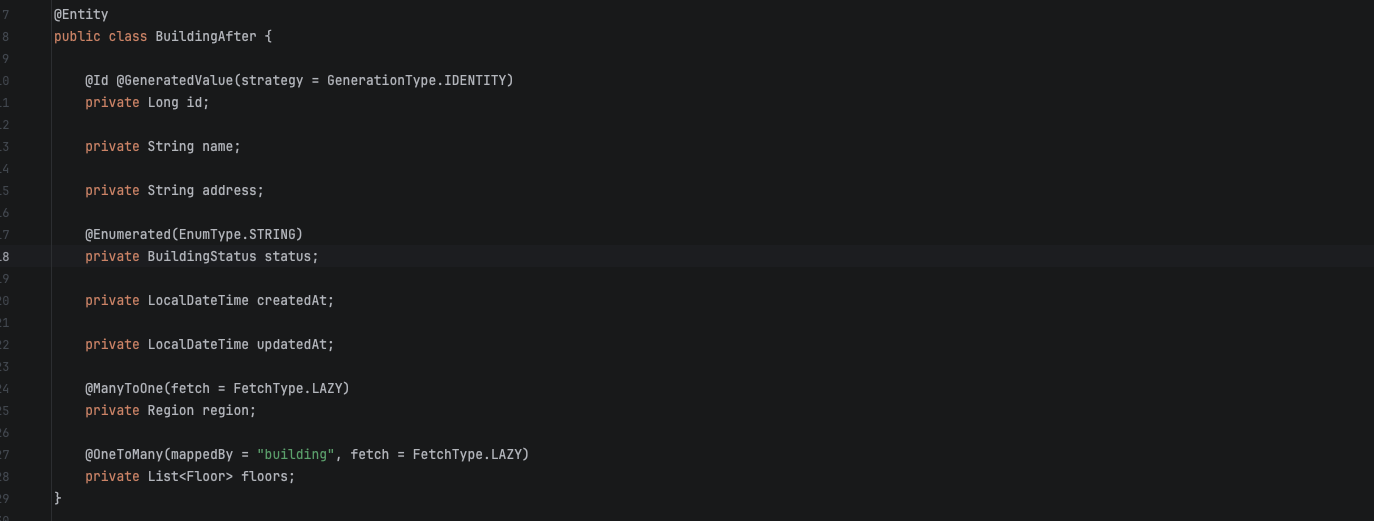Click the Region type in the field declaration
The height and width of the screenshot is (521, 1374).
click(171, 411)
